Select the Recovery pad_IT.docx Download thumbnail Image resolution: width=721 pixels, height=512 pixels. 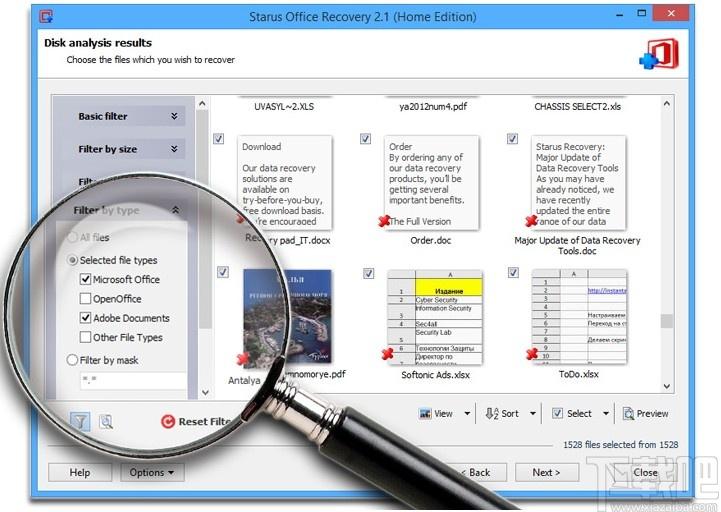[285, 183]
